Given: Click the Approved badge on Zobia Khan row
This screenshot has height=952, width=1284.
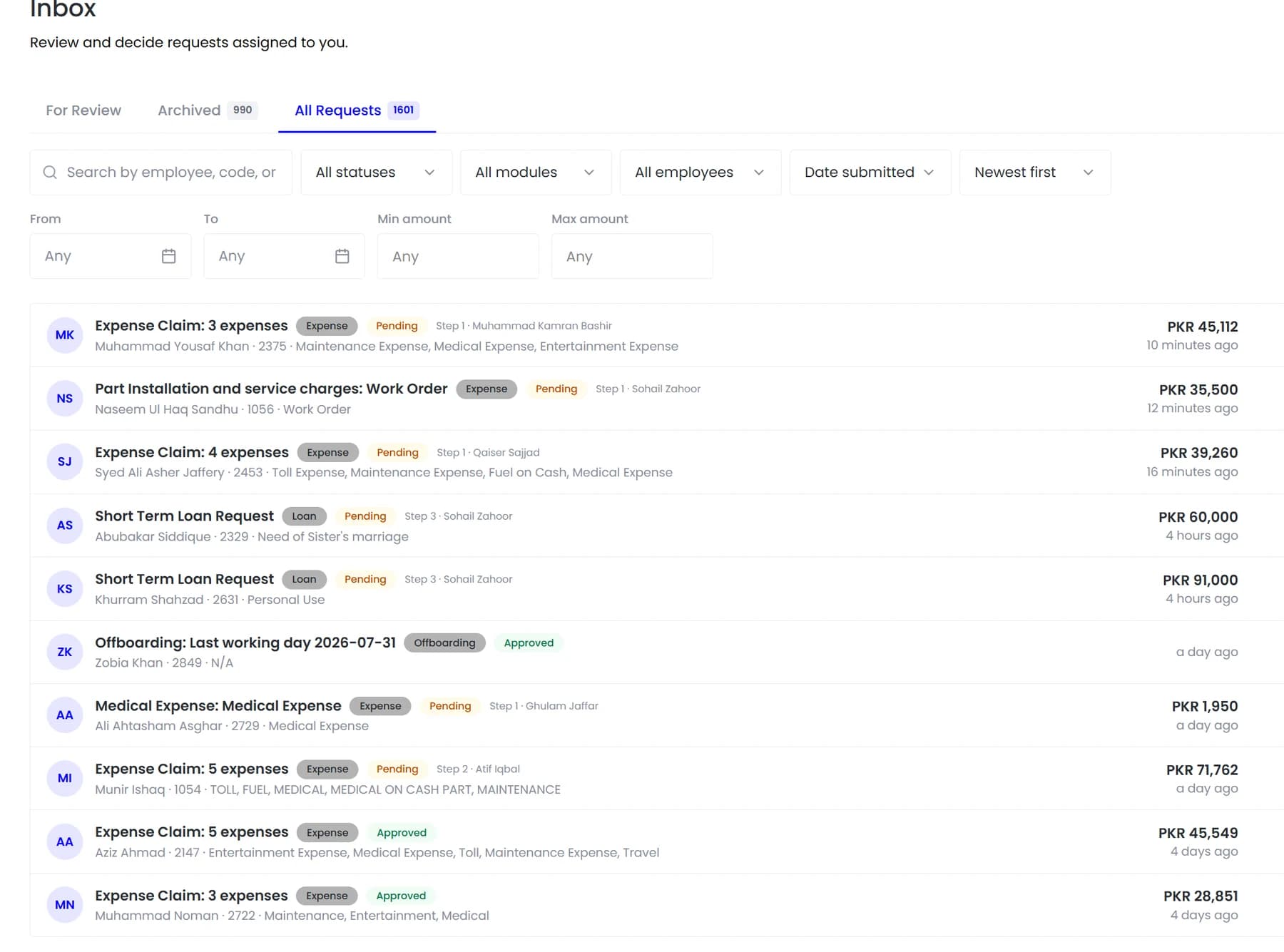Looking at the screenshot, I should click(529, 643).
